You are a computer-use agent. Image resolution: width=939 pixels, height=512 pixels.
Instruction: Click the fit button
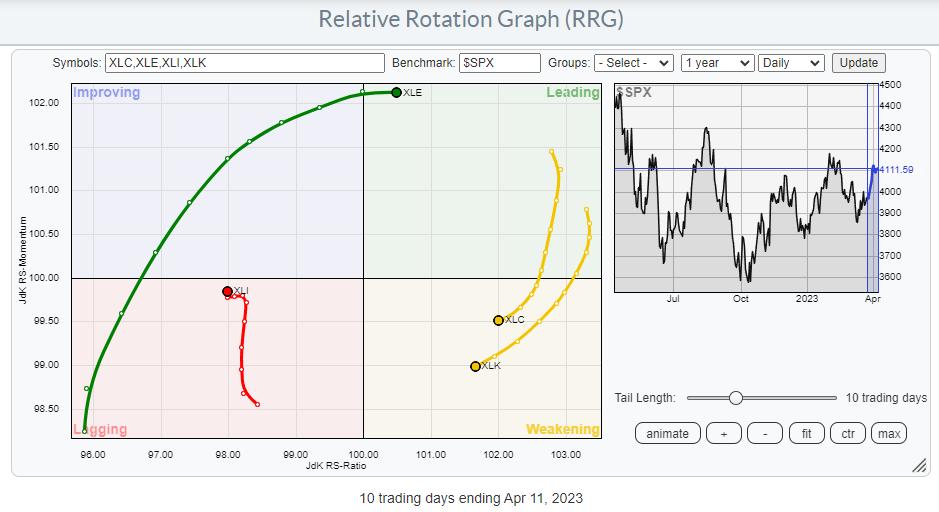point(806,433)
